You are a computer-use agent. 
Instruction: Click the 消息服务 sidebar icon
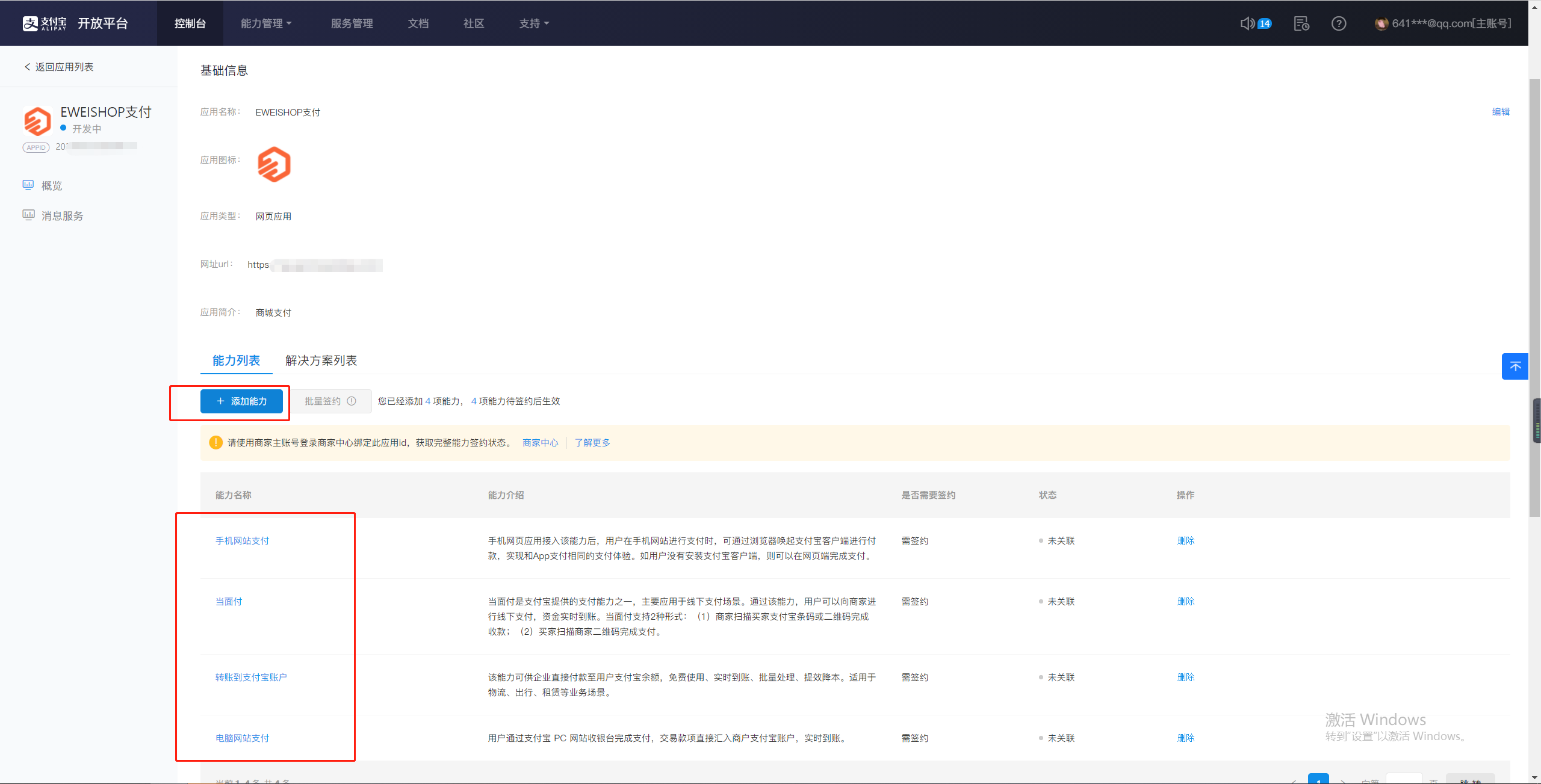tap(28, 215)
